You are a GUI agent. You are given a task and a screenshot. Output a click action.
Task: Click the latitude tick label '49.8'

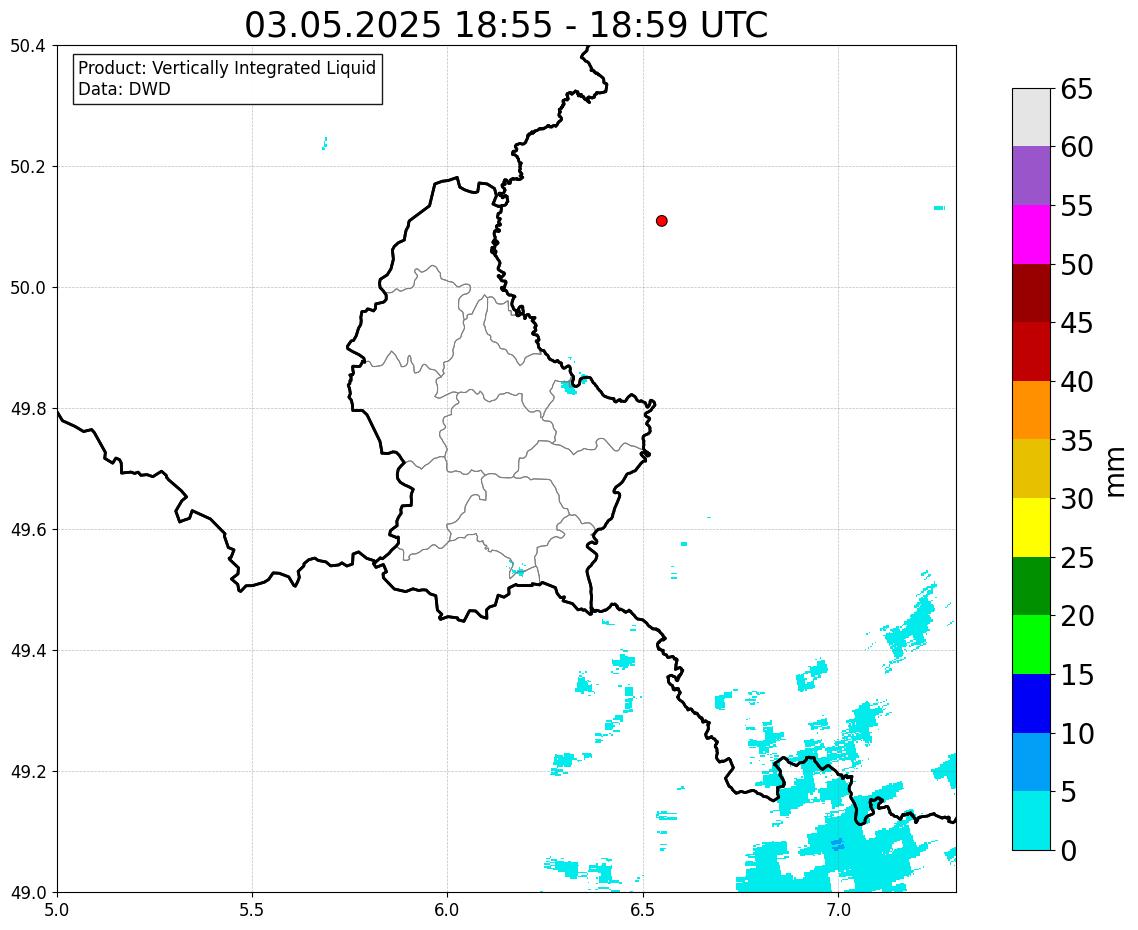[28, 409]
